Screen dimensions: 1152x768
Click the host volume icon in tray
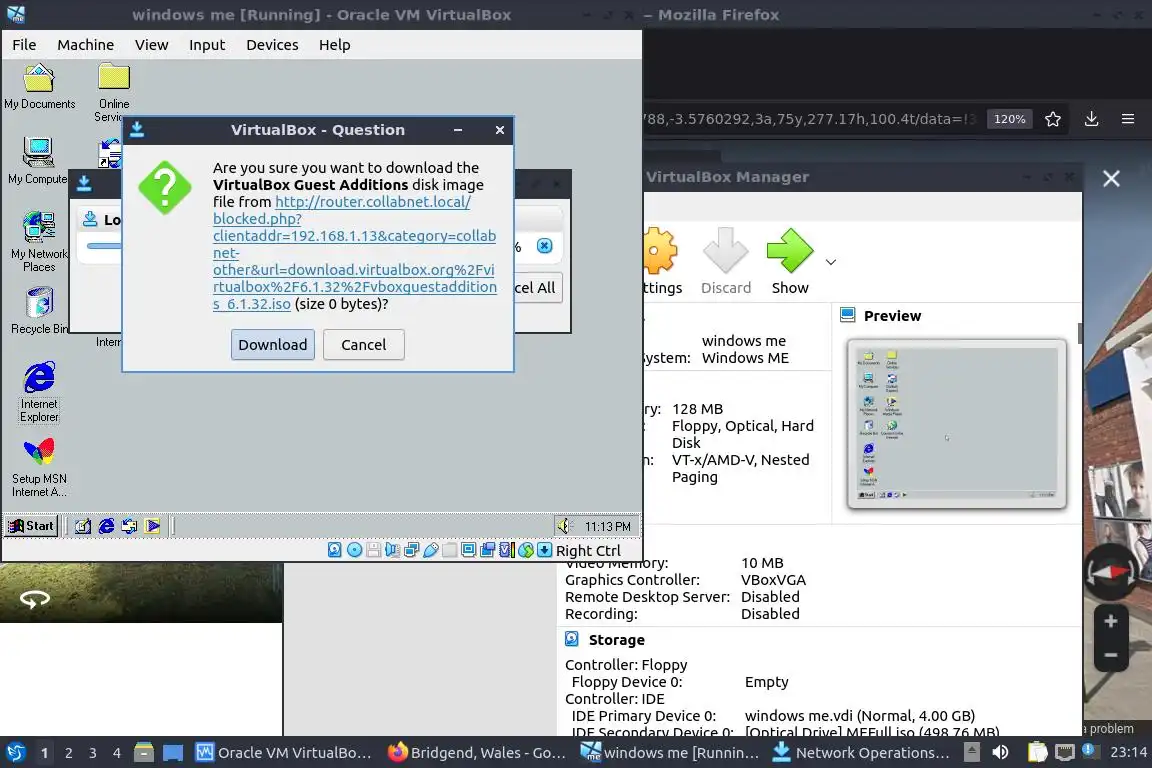click(1001, 753)
